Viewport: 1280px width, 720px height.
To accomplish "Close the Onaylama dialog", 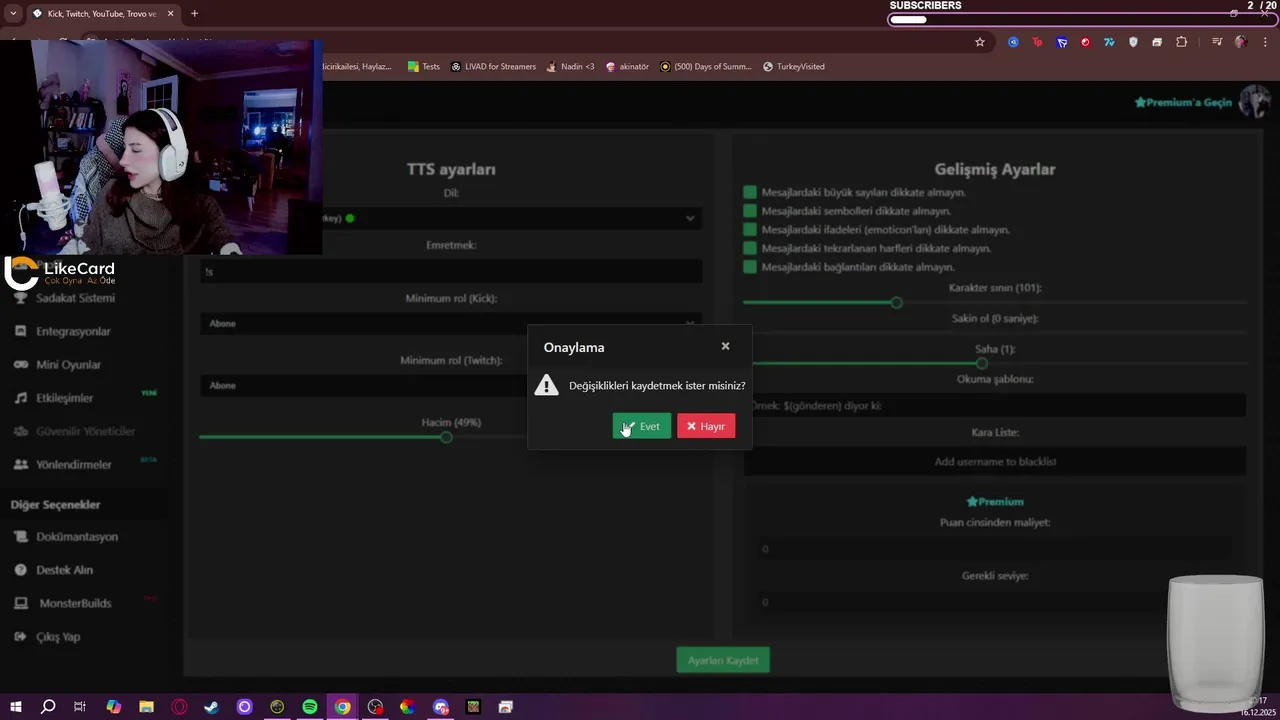I will click(725, 346).
